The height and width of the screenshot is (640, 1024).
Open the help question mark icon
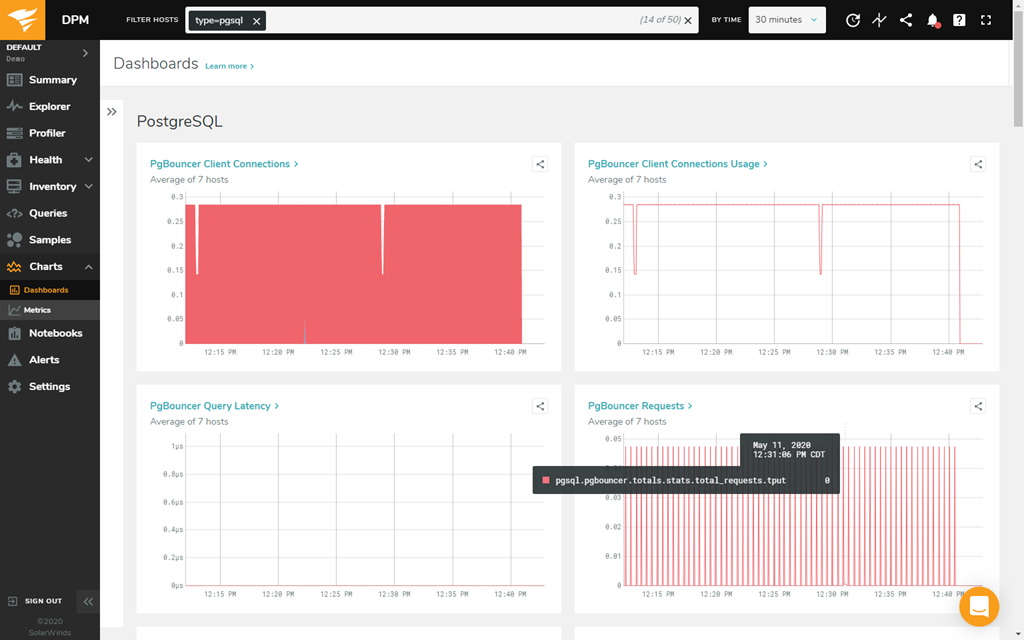(960, 20)
